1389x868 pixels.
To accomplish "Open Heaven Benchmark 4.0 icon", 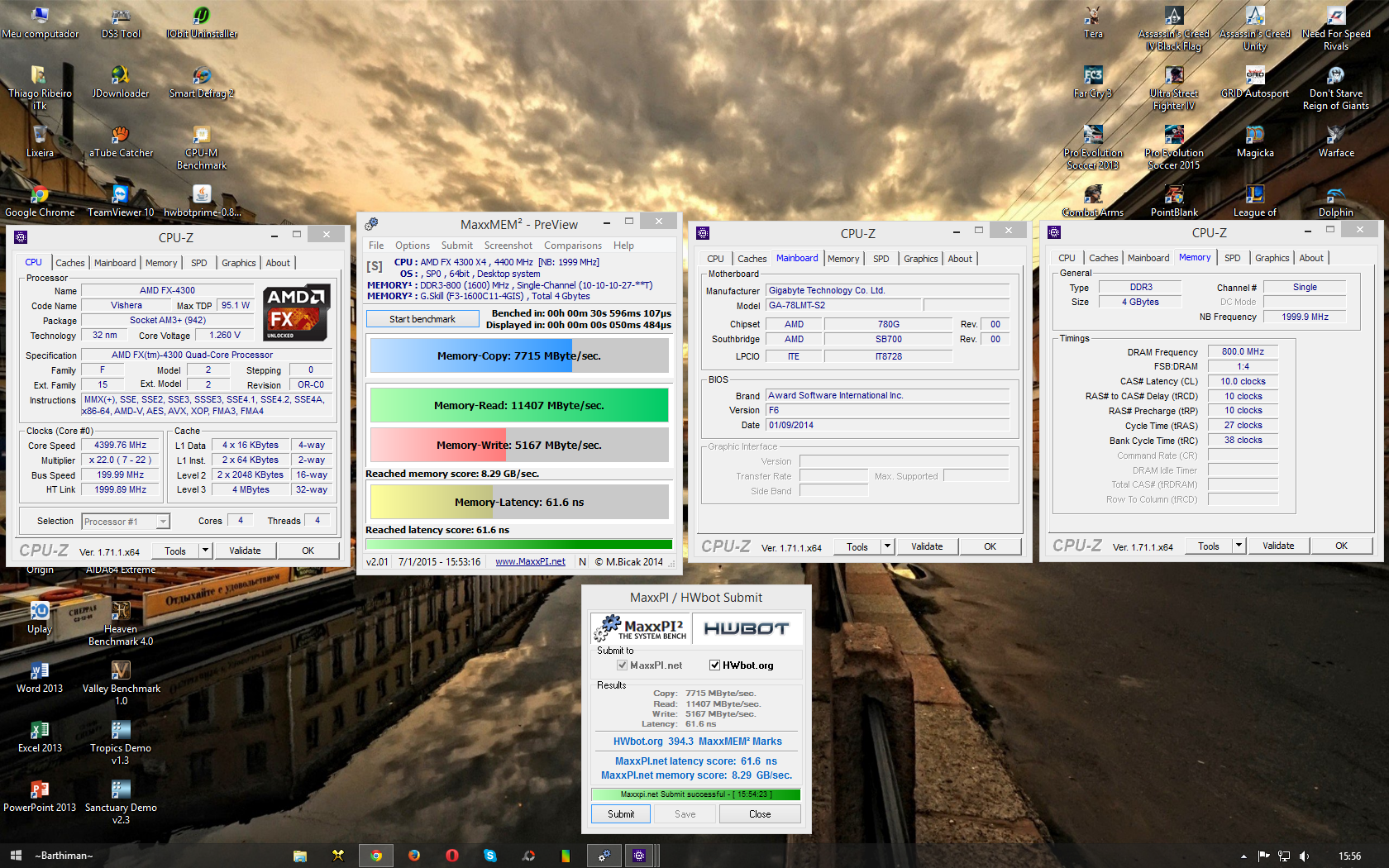I will click(121, 623).
